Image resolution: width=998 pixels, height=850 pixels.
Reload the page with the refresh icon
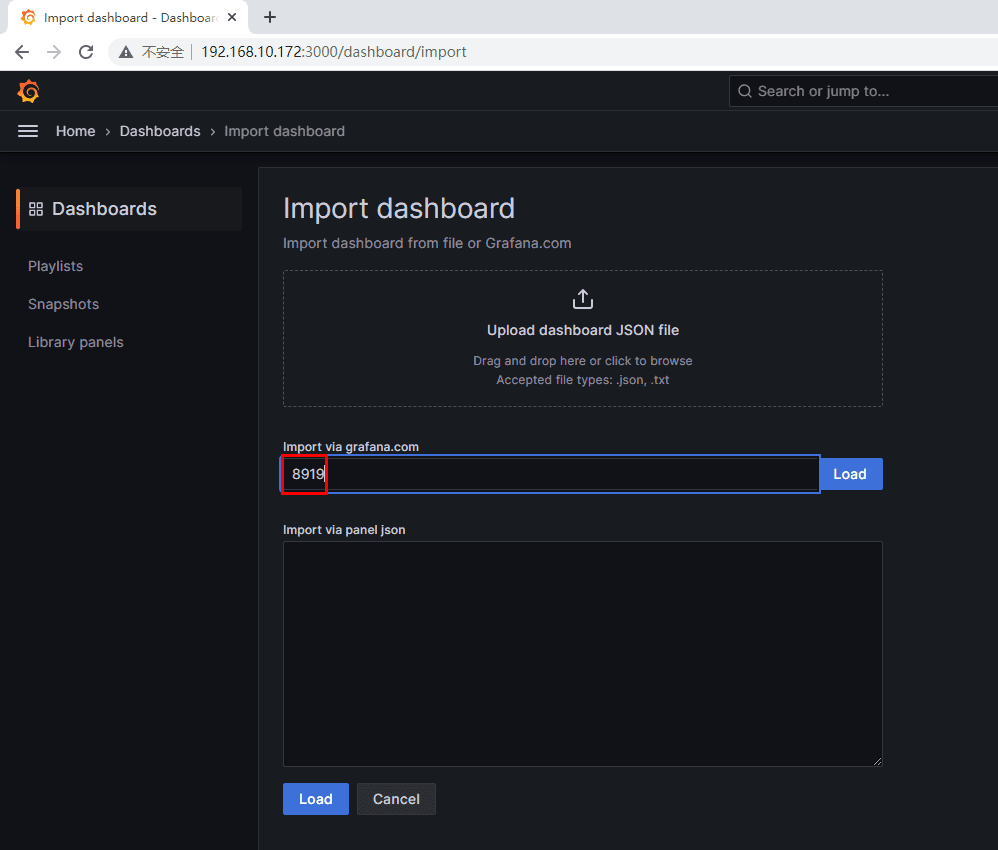pyautogui.click(x=86, y=52)
